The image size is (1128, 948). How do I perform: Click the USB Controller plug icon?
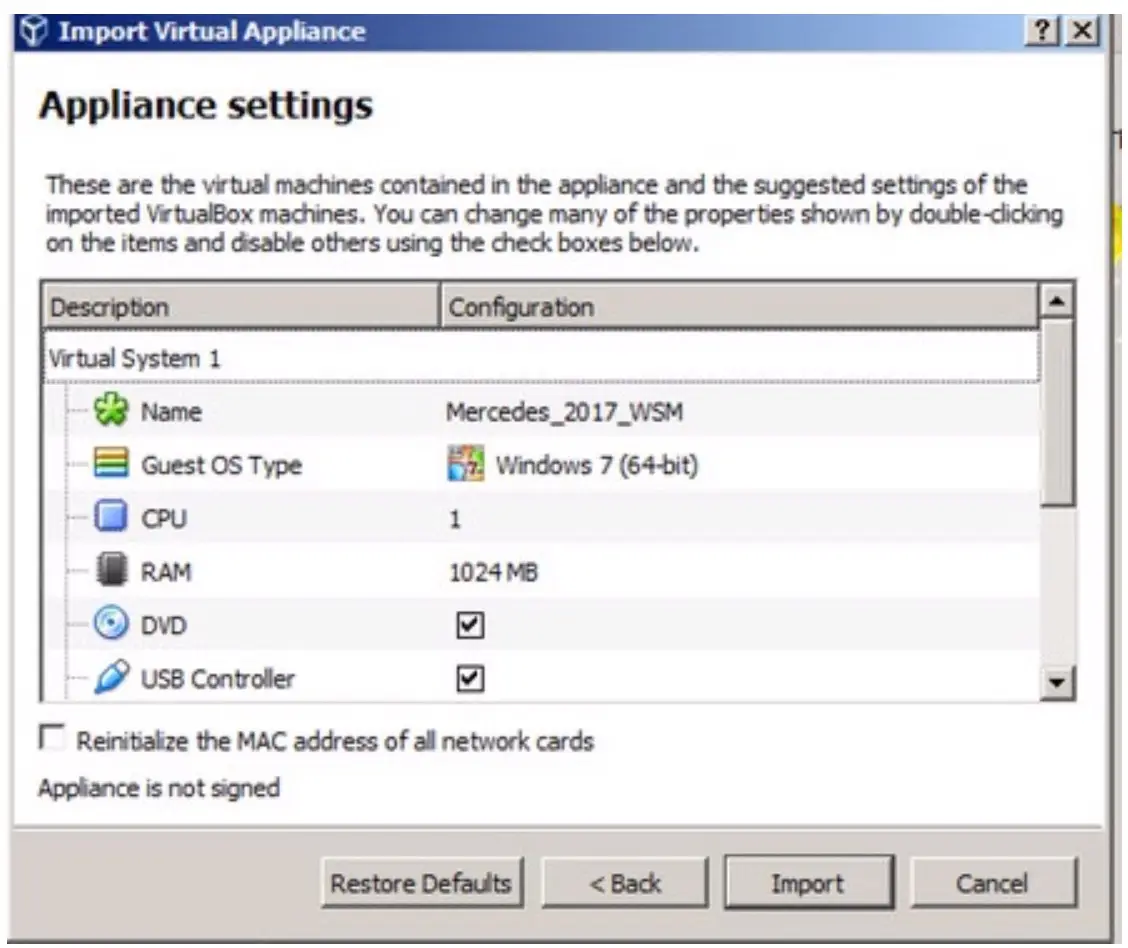pos(110,679)
